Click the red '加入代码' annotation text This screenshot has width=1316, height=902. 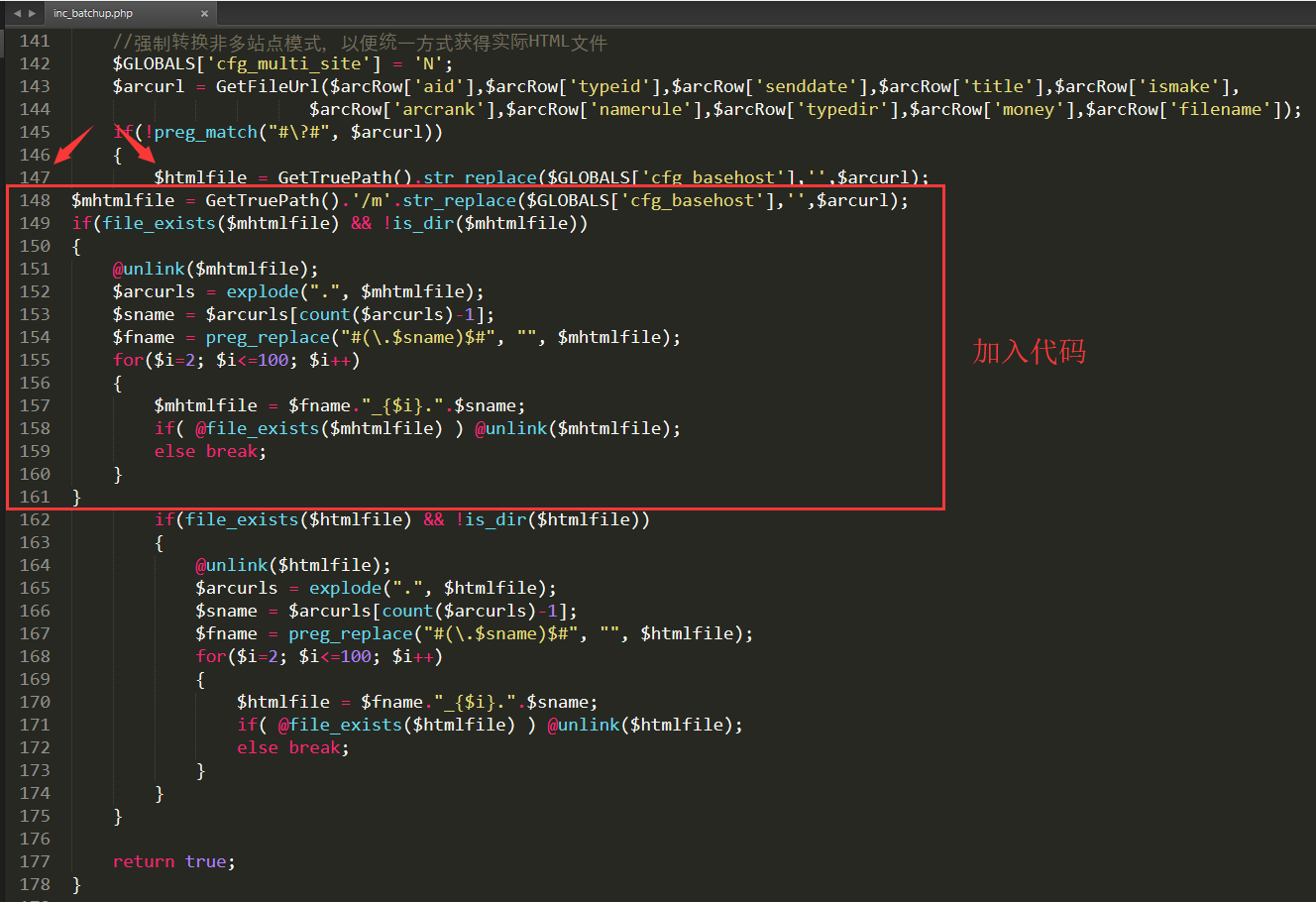click(1029, 352)
